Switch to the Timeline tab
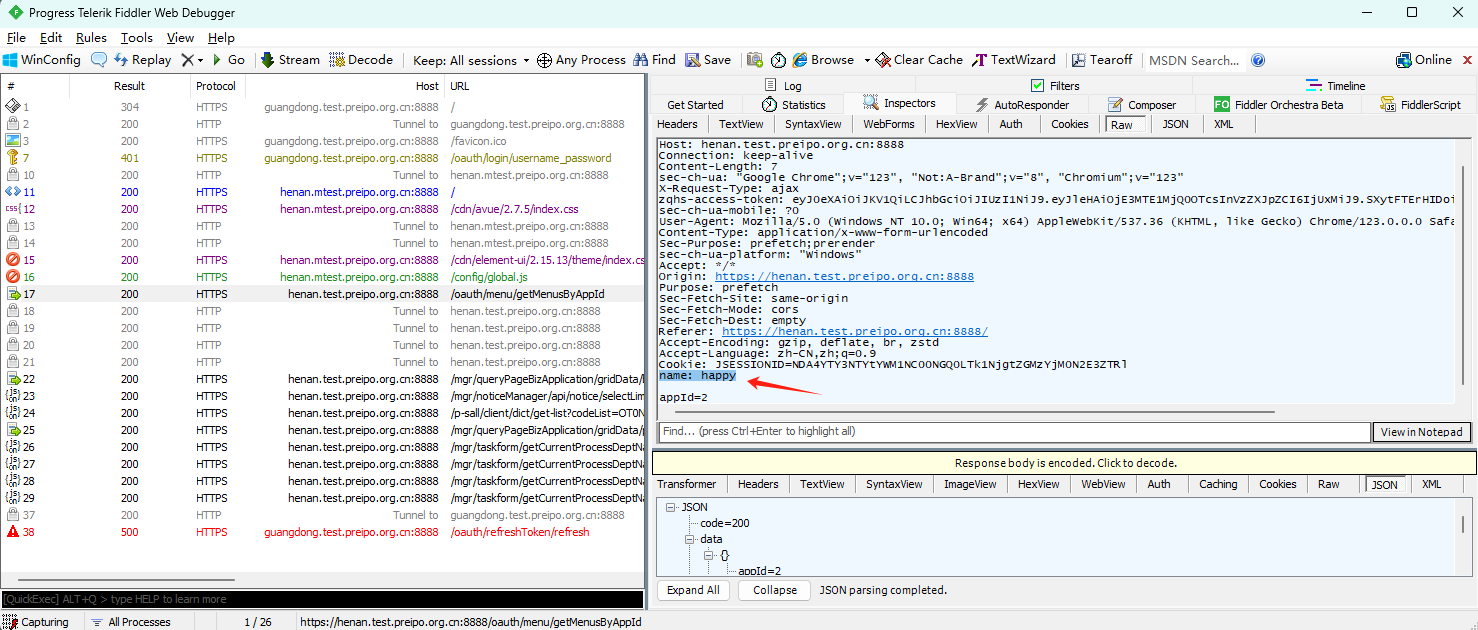The image size is (1478, 630). (1335, 86)
